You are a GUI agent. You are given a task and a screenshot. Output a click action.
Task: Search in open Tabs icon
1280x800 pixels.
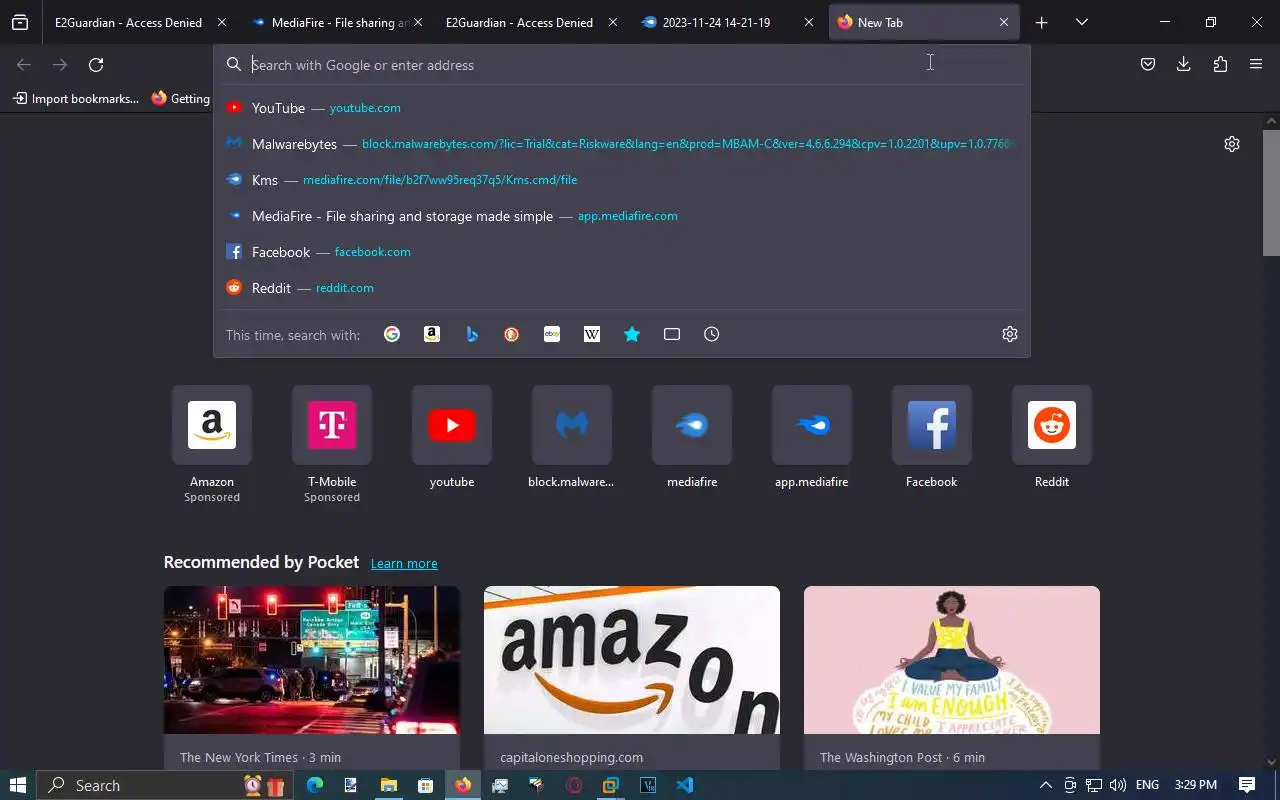(x=672, y=334)
